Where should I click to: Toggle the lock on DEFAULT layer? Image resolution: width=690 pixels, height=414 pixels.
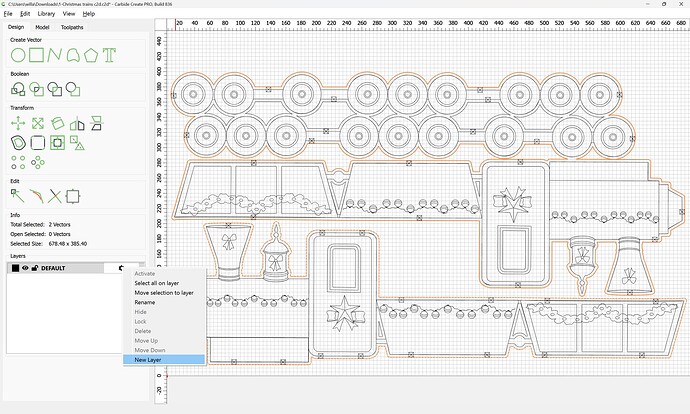point(34,268)
